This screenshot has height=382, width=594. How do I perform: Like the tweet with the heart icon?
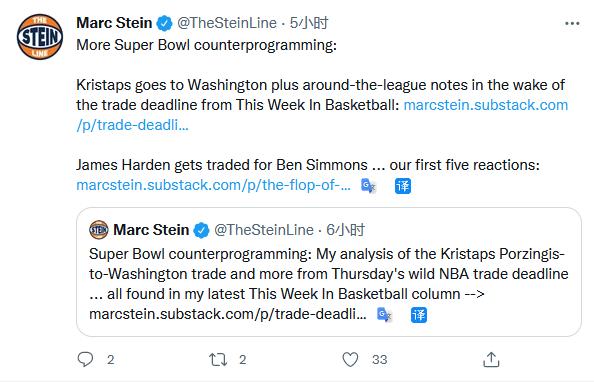click(x=350, y=359)
